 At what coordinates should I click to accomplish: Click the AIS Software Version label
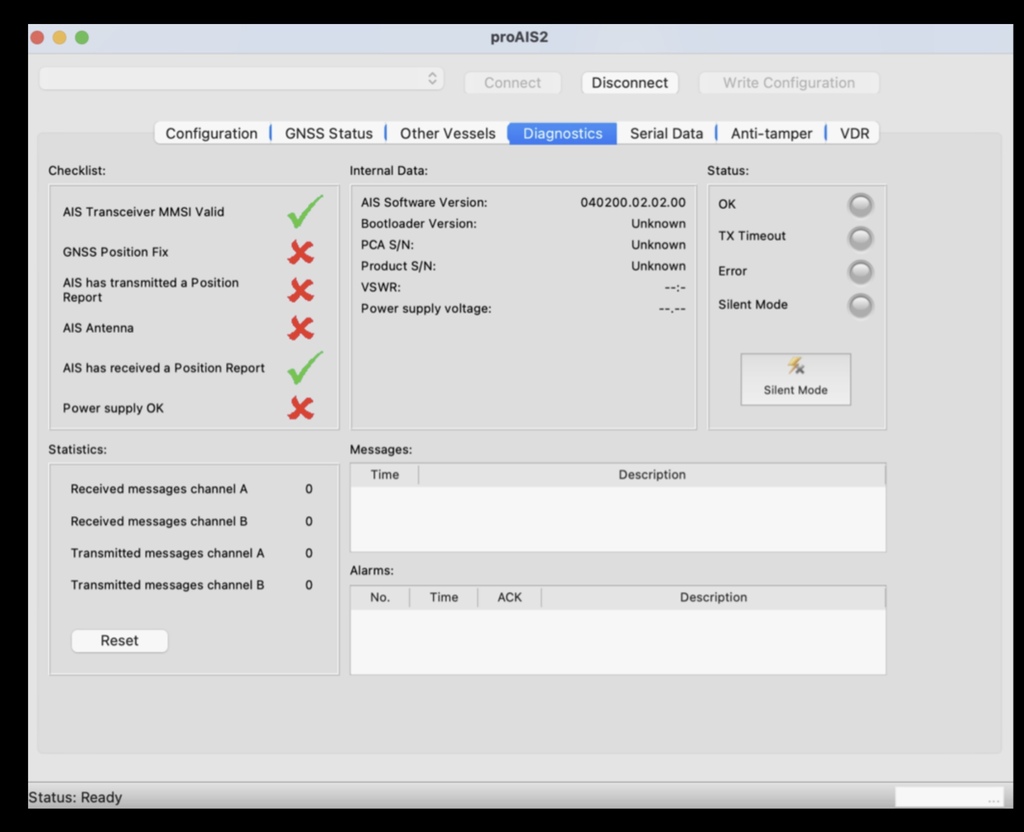(424, 202)
